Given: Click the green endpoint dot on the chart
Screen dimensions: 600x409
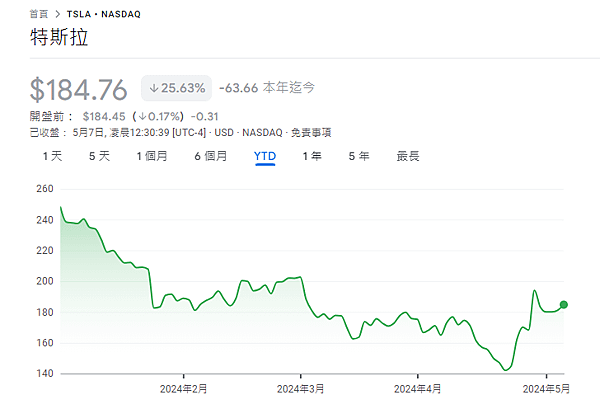Looking at the screenshot, I should [x=564, y=305].
